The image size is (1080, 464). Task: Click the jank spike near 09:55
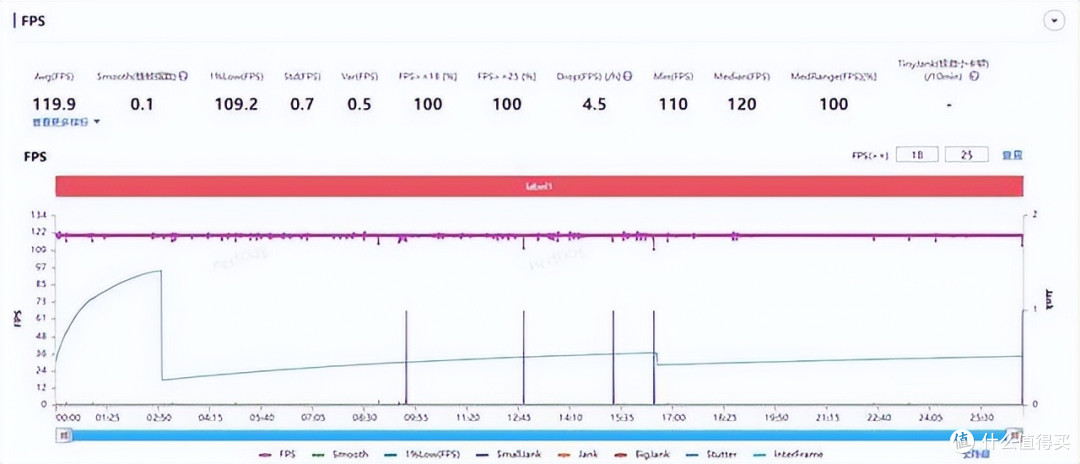[x=406, y=357]
